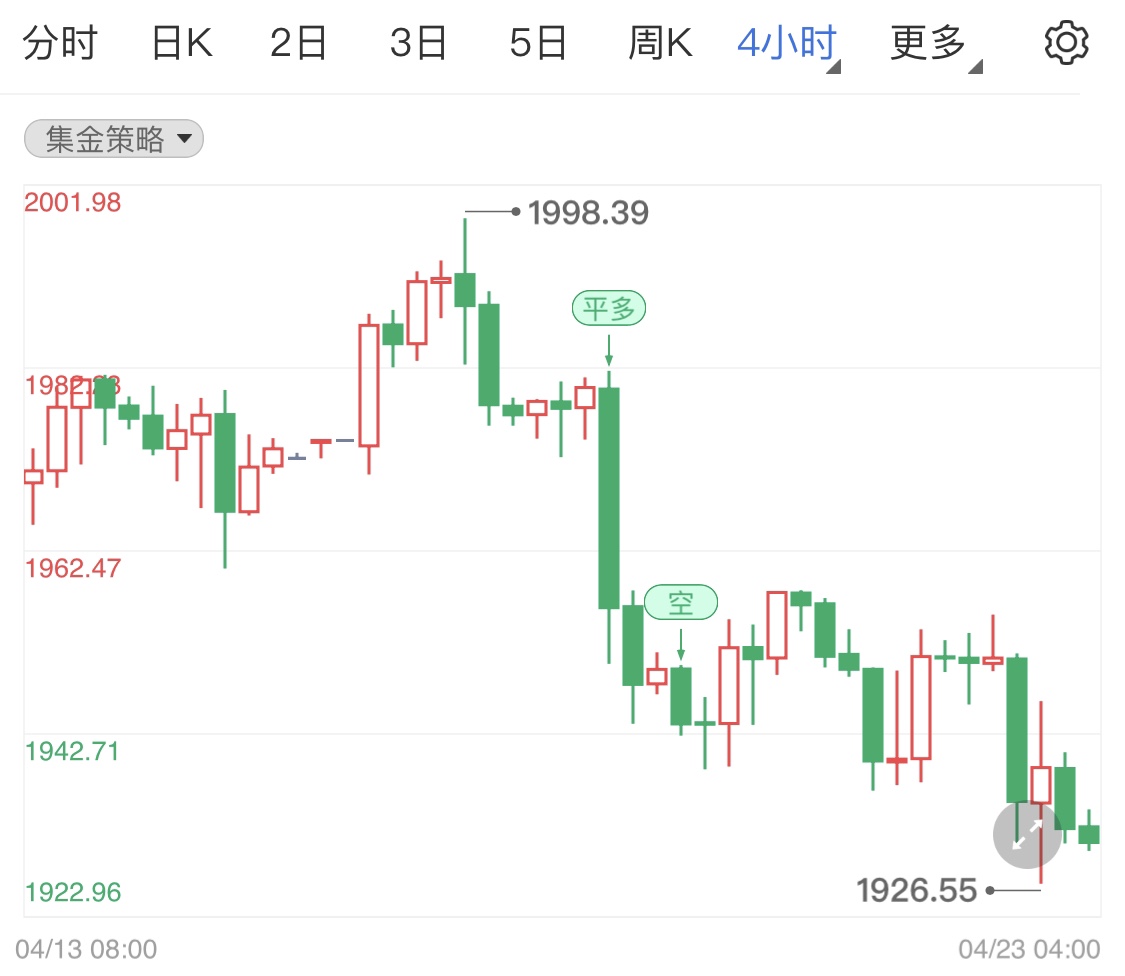
Task: Click the 1926.55 low price marker
Action: pos(917,889)
